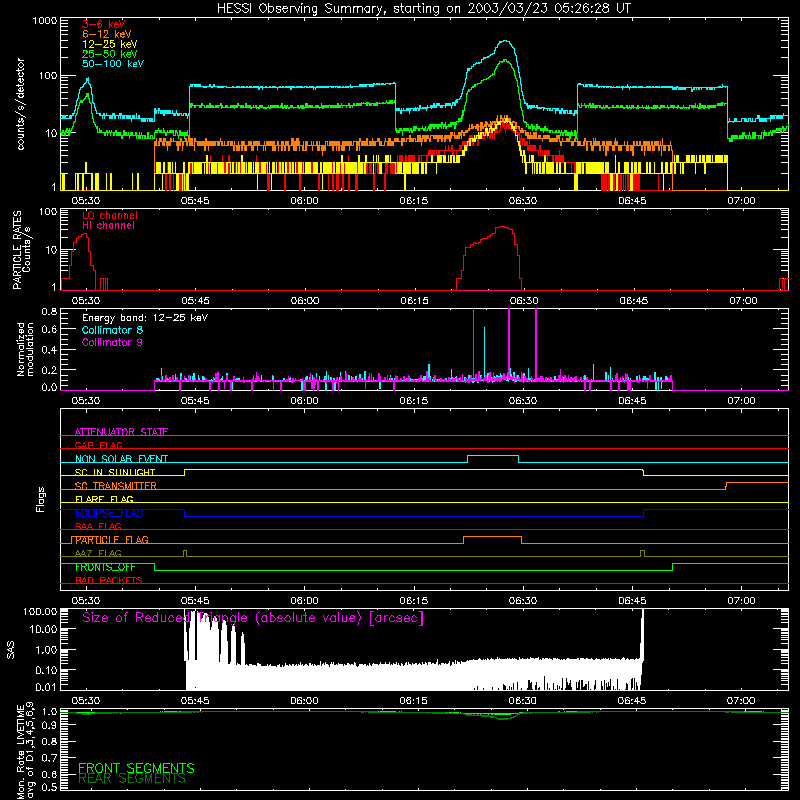Select the 3-6 keV legend entry
This screenshot has width=800, height=800.
point(103,24)
